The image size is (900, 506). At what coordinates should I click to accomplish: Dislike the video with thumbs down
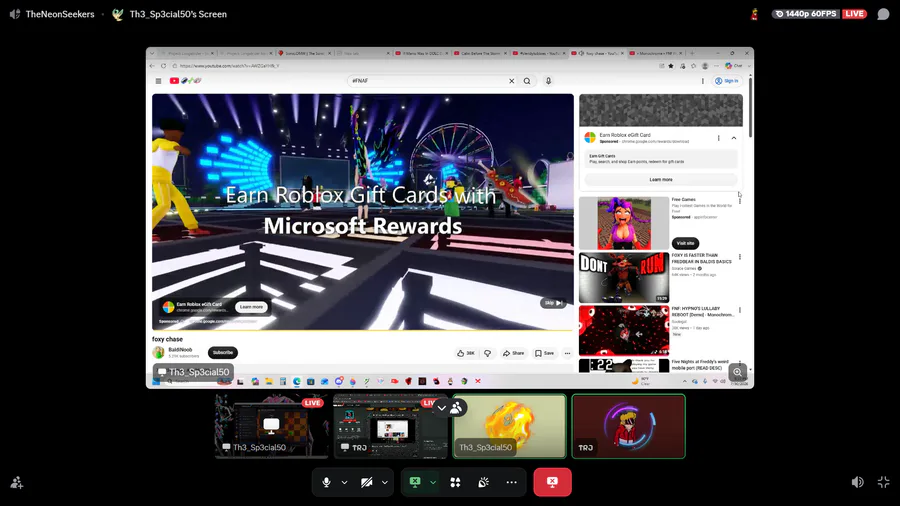(487, 353)
